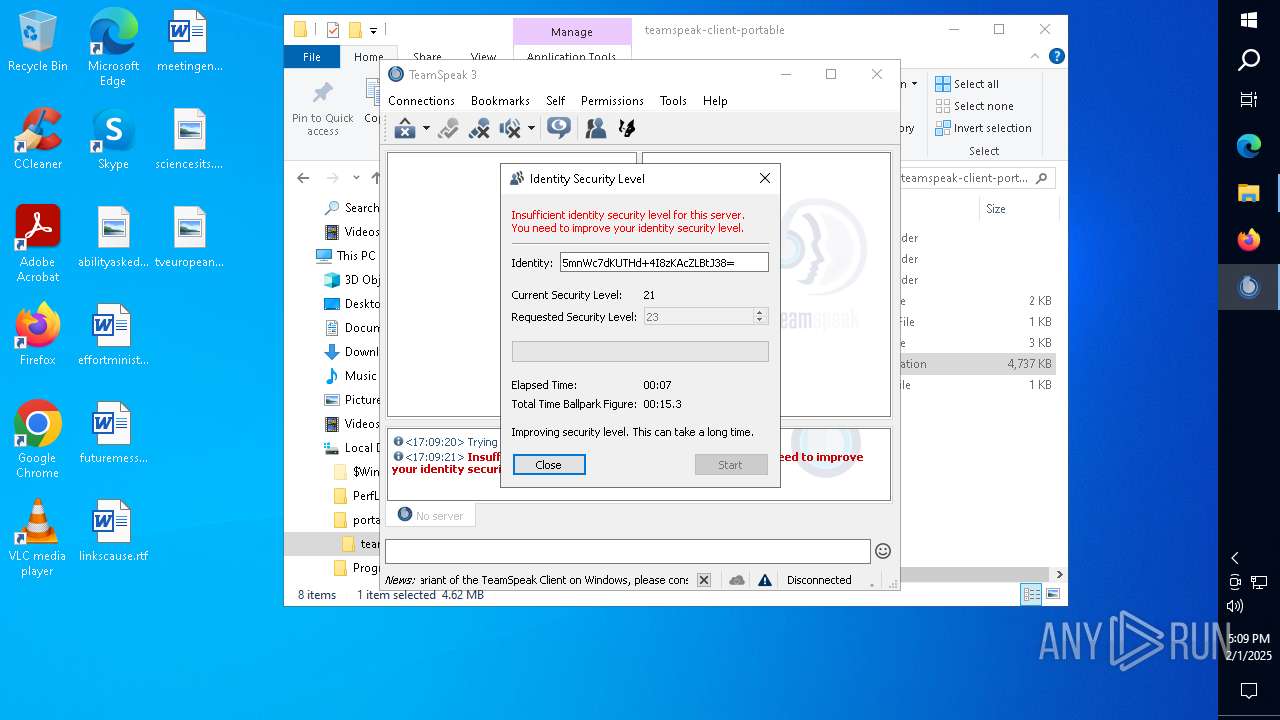
Task: Click the Windows Start button on taskbar
Action: click(1249, 20)
